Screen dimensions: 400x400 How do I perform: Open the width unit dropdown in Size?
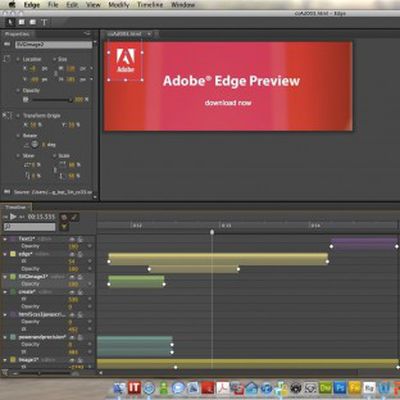(92, 68)
